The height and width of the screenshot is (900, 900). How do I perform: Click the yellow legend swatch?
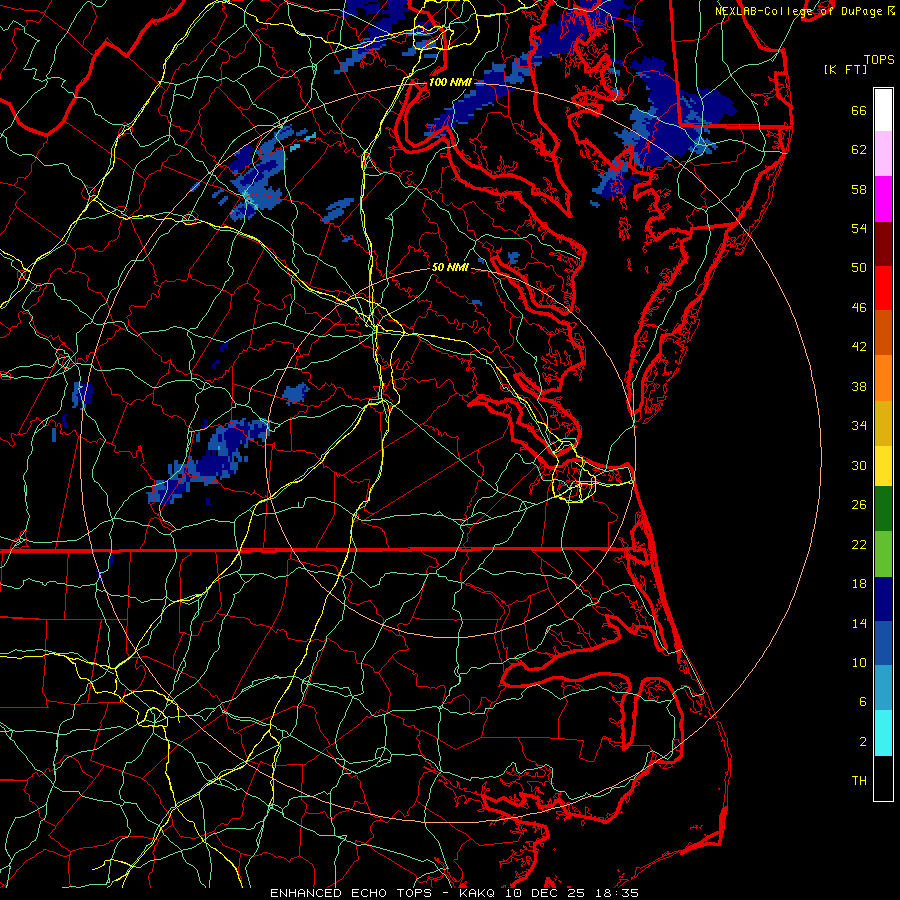tap(883, 466)
